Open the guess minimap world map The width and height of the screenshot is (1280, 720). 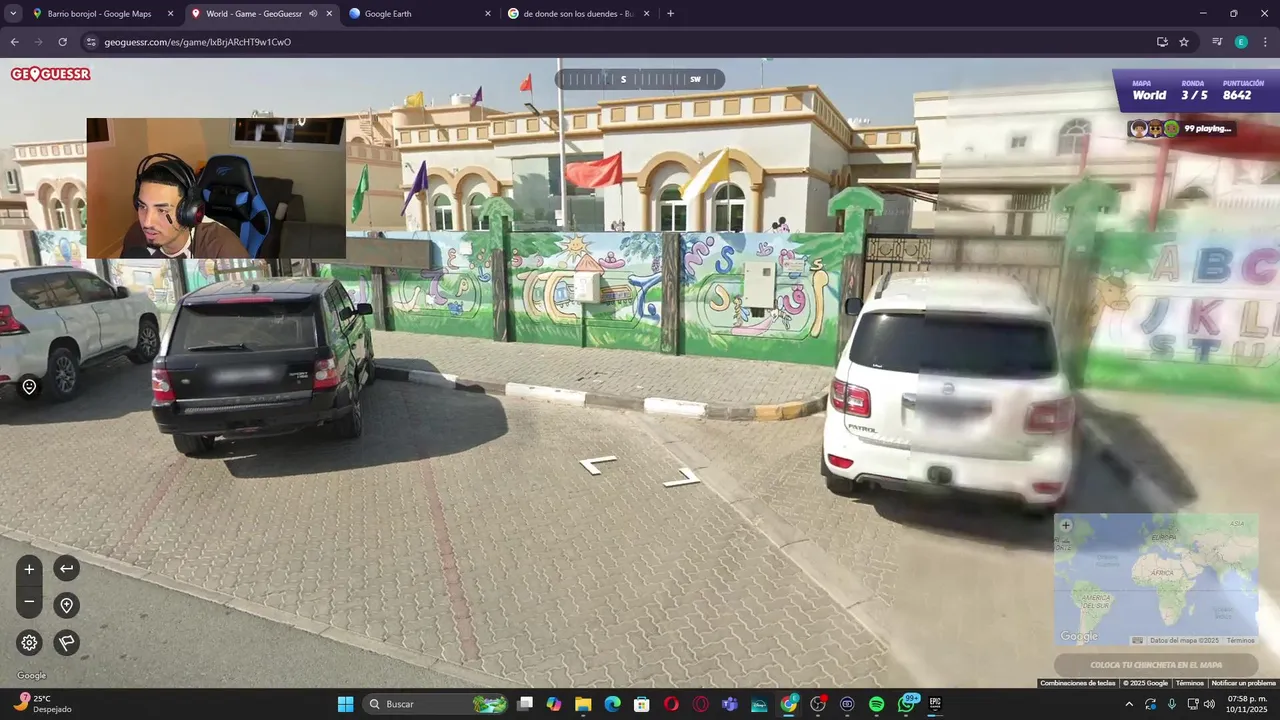pos(1156,580)
